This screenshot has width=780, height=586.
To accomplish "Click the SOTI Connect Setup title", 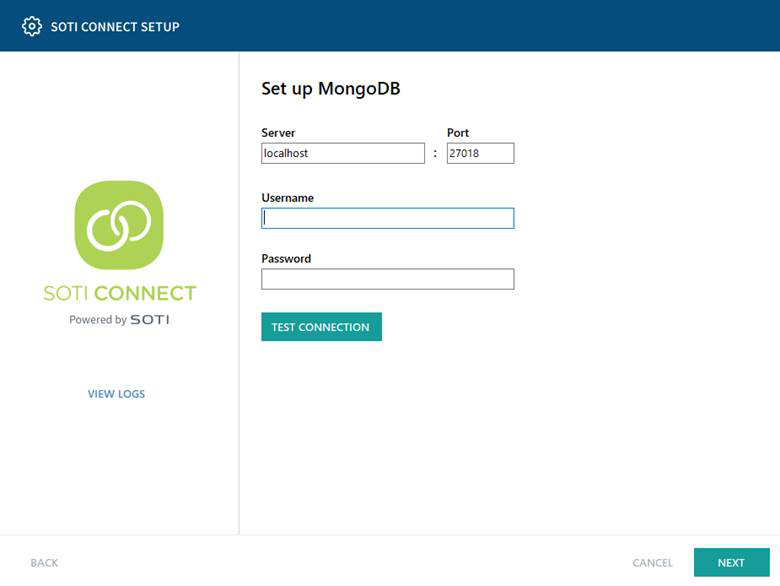I will 115,27.
